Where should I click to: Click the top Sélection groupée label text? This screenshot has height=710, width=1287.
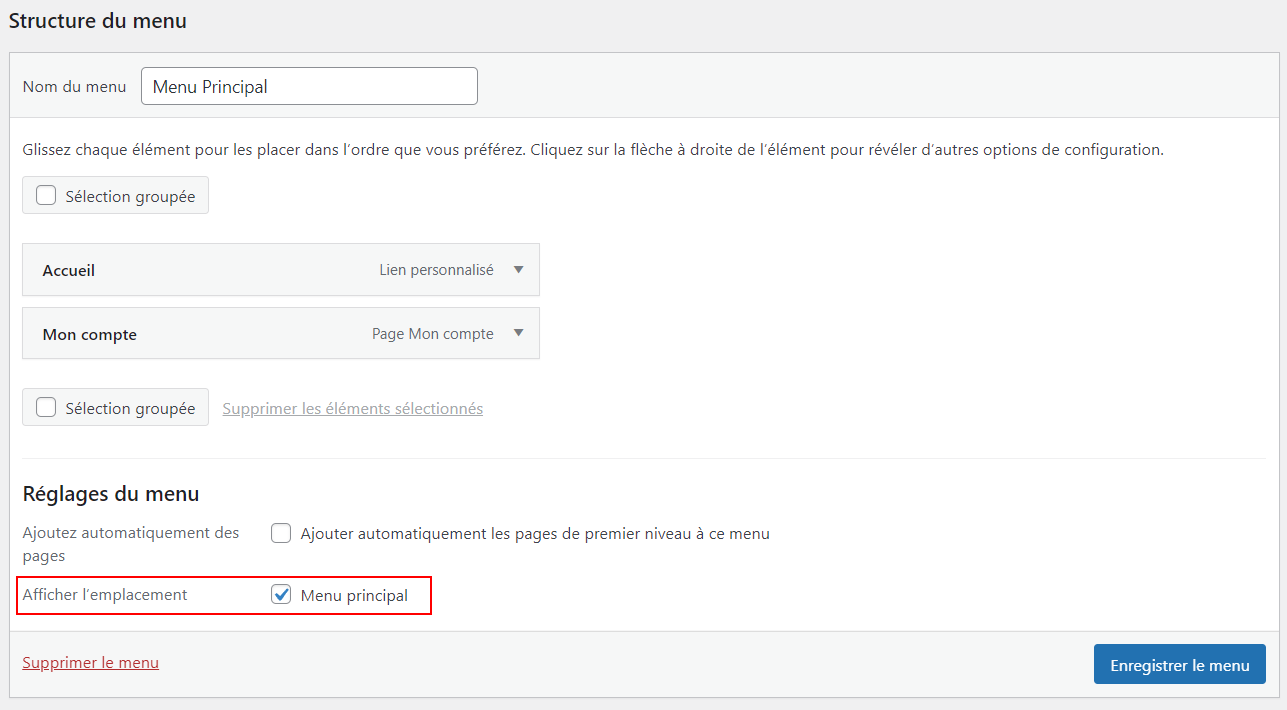click(130, 197)
